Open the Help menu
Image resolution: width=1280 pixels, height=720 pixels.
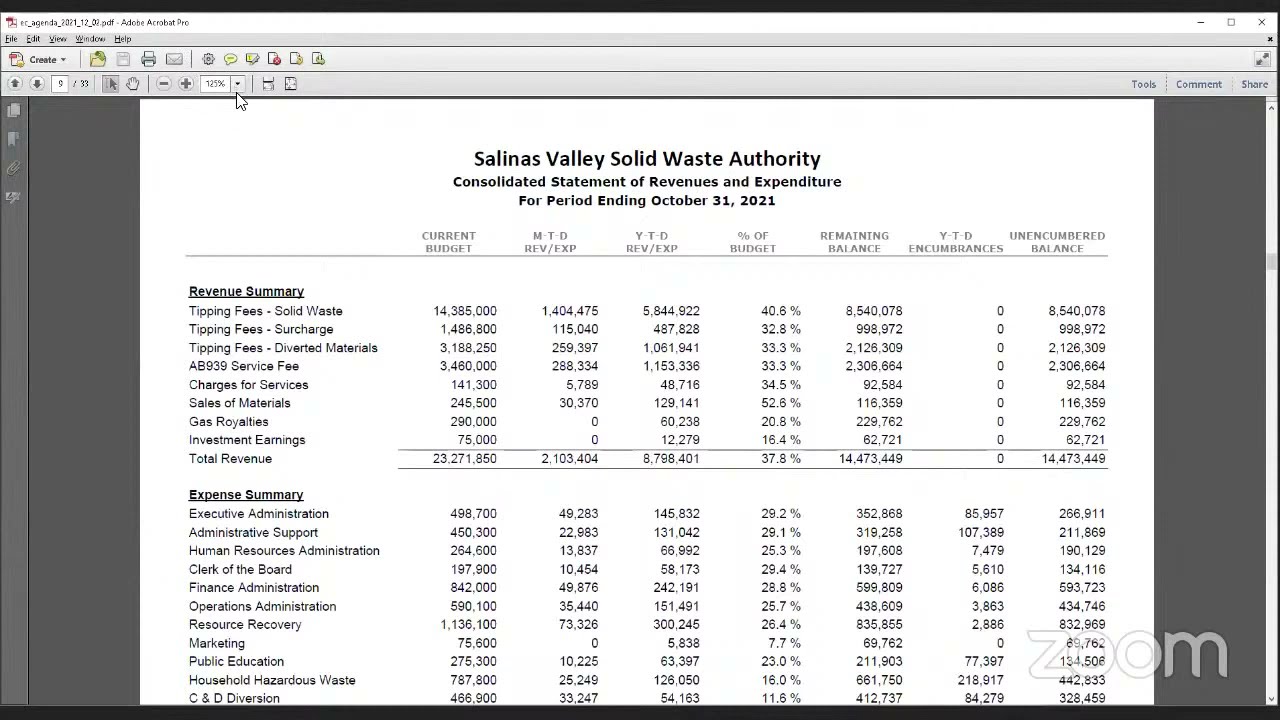tap(122, 39)
